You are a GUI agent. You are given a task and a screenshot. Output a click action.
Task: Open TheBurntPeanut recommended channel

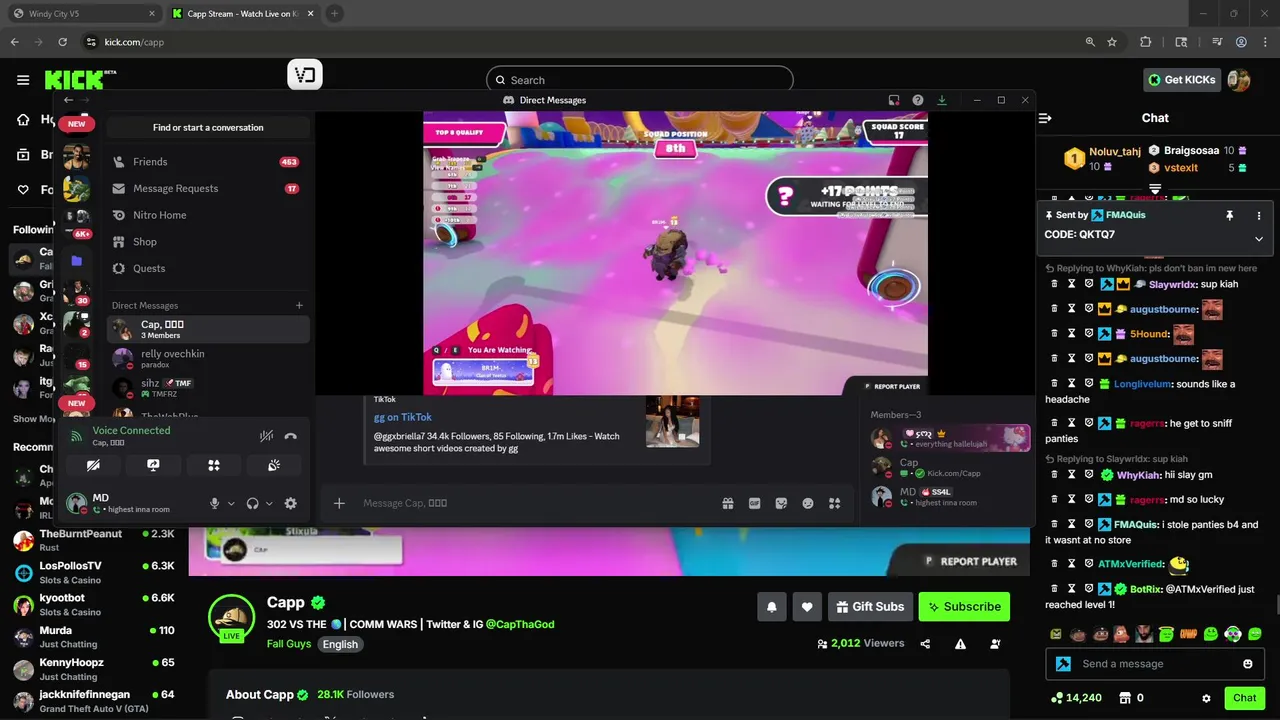coord(94,540)
